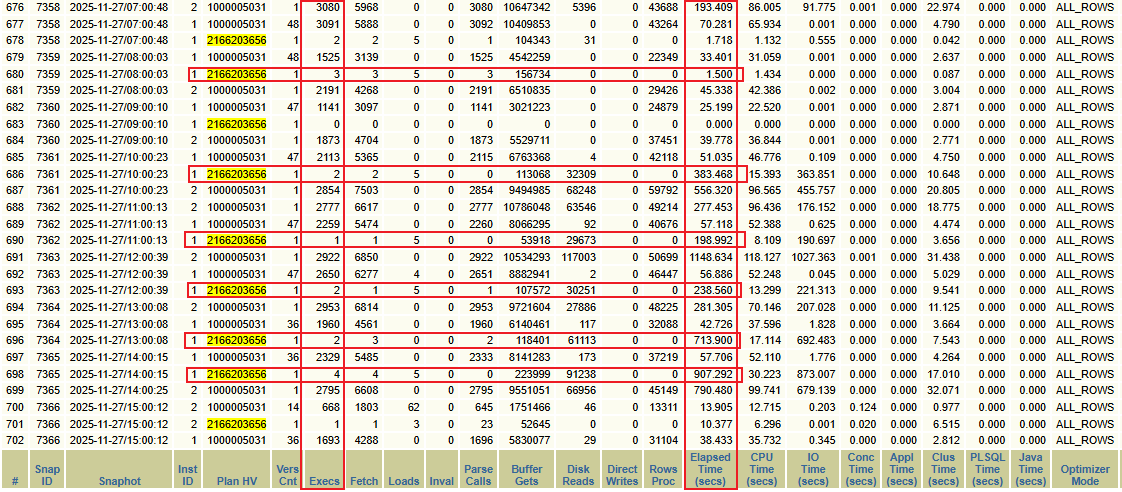Image resolution: width=1122 pixels, height=492 pixels.
Task: Select rows processed value 59792
Action: click(x=665, y=190)
